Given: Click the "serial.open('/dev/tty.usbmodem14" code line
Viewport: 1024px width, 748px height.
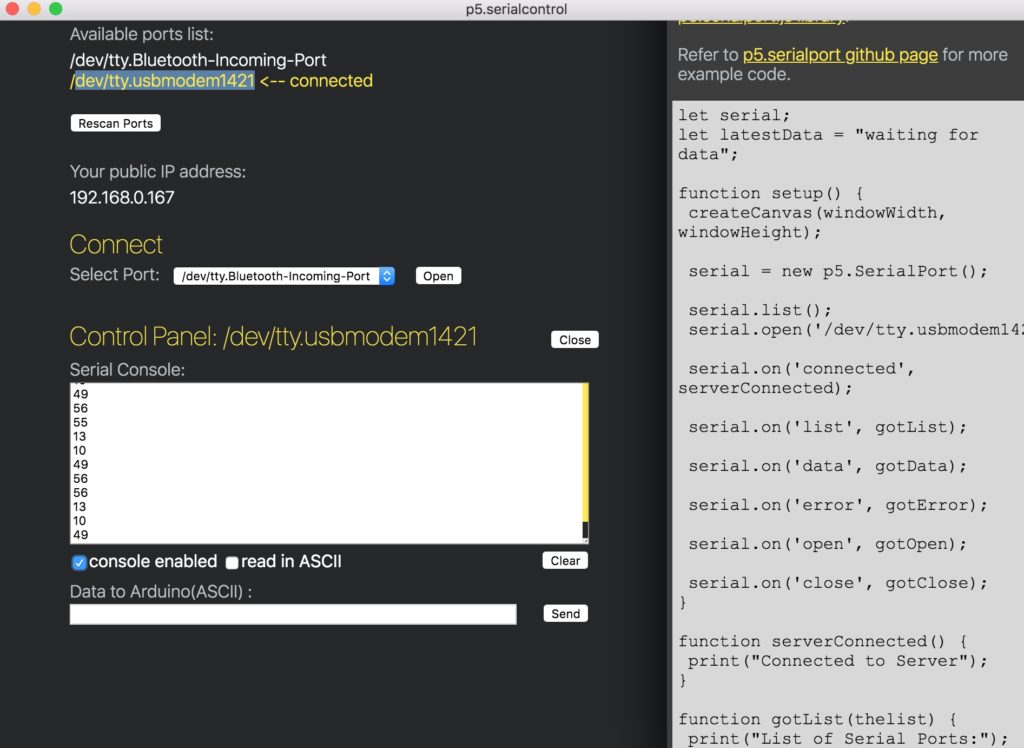Looking at the screenshot, I should point(856,330).
